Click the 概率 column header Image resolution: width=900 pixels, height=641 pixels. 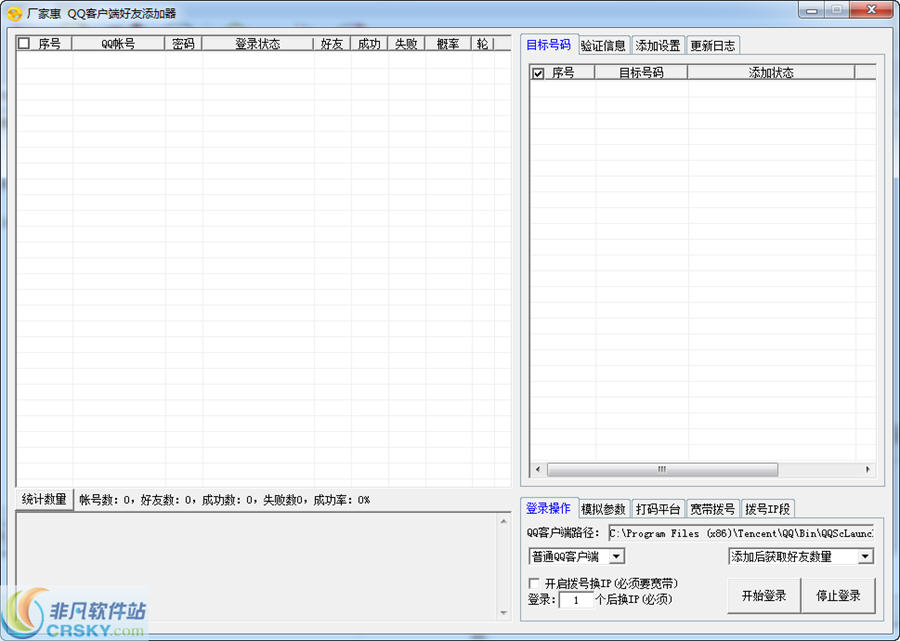point(448,44)
